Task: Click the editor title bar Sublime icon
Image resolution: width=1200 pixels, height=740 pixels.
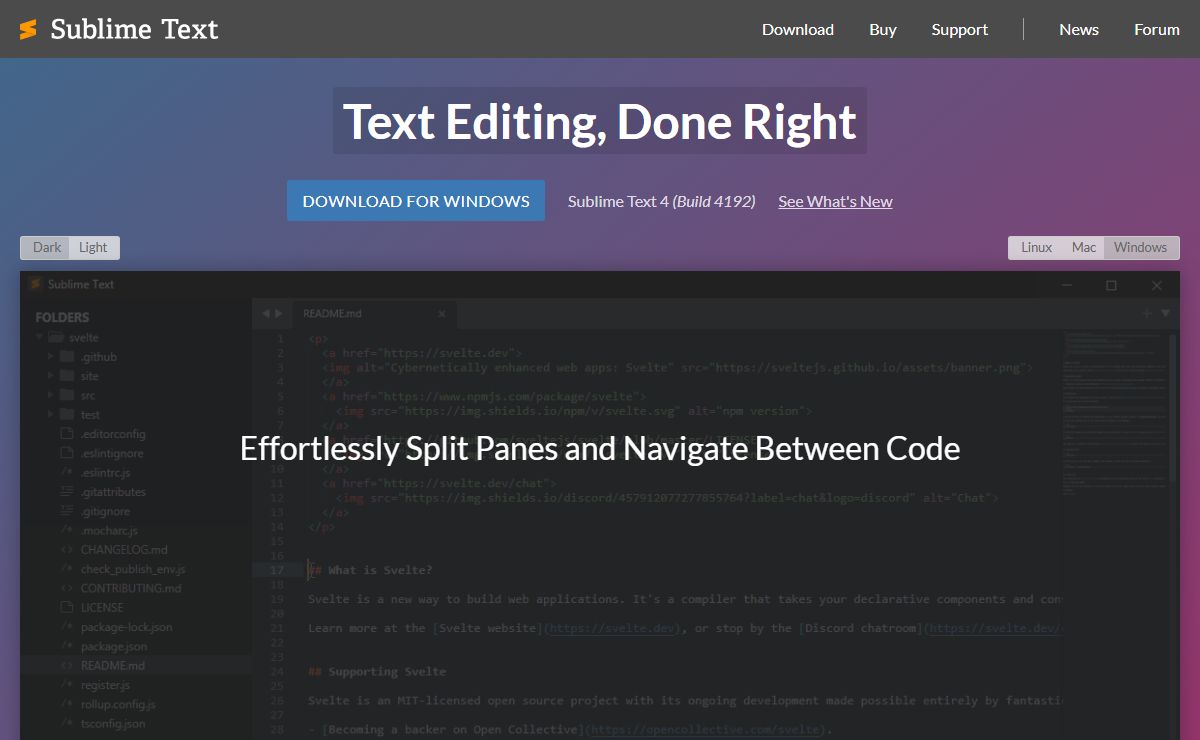Action: [x=35, y=284]
